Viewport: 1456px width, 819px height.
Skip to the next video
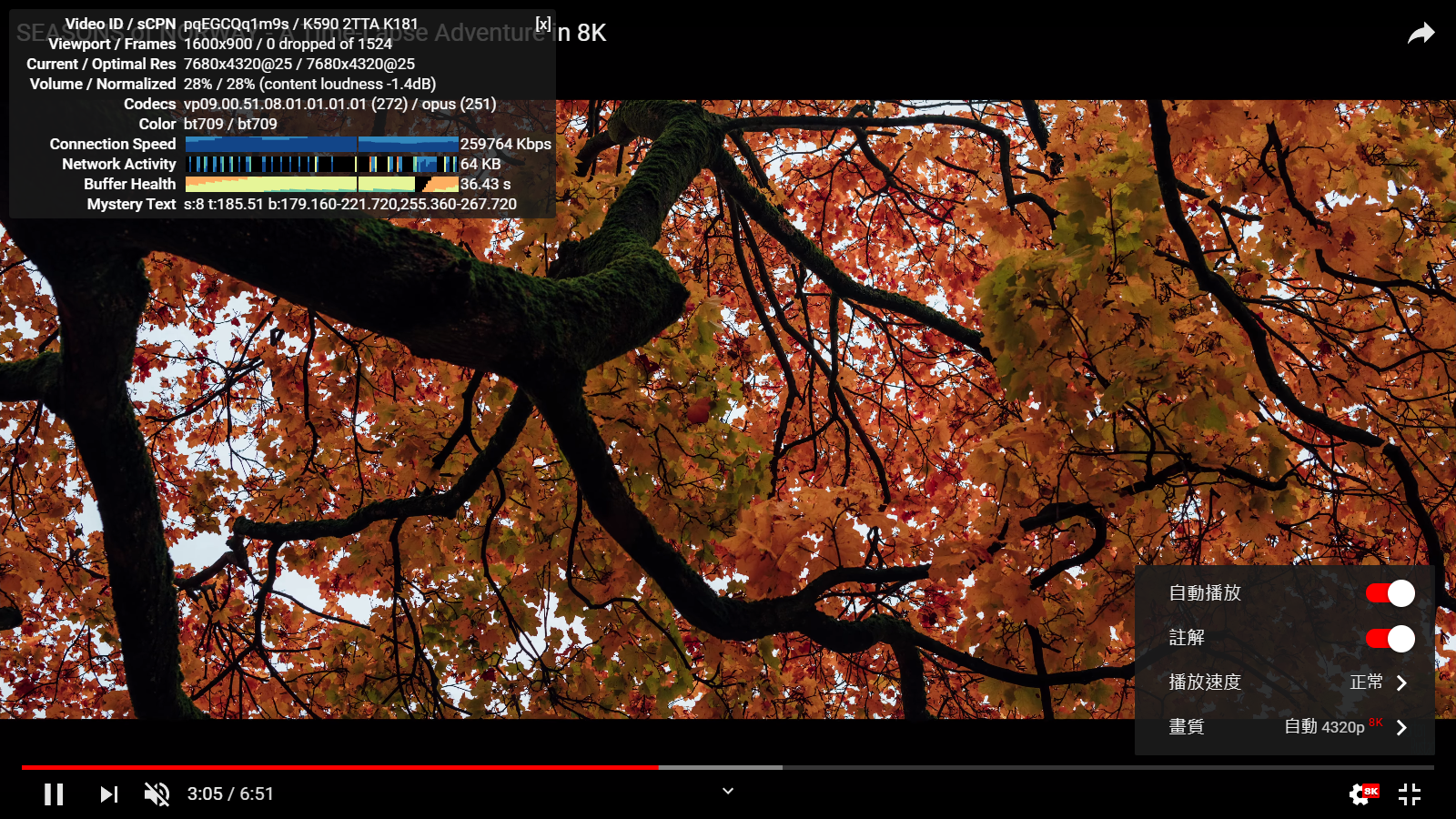(108, 794)
